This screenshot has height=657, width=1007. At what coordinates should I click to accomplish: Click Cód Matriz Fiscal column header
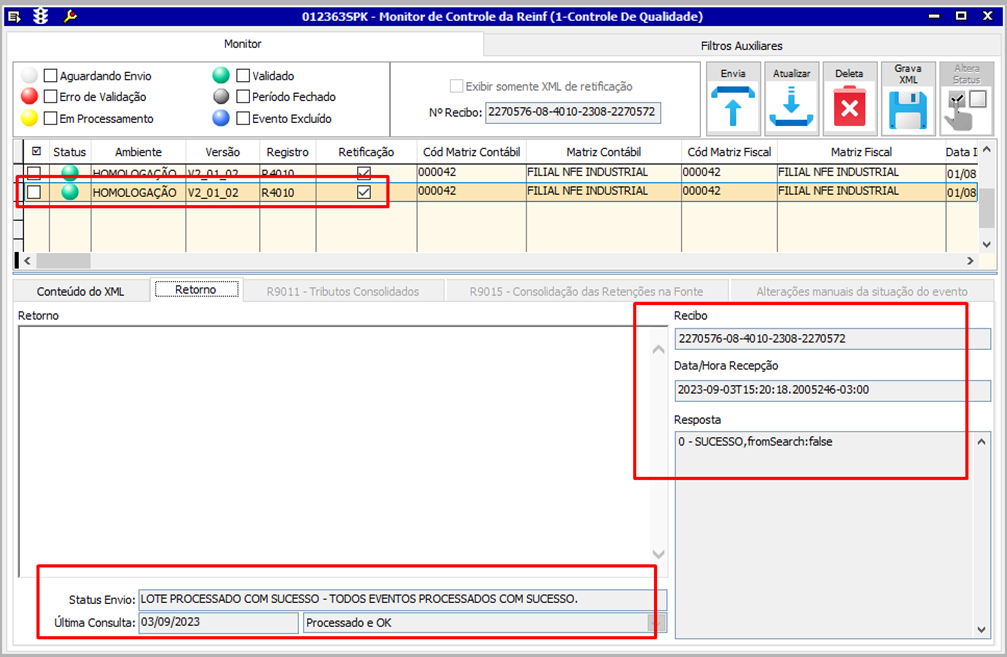tap(729, 152)
